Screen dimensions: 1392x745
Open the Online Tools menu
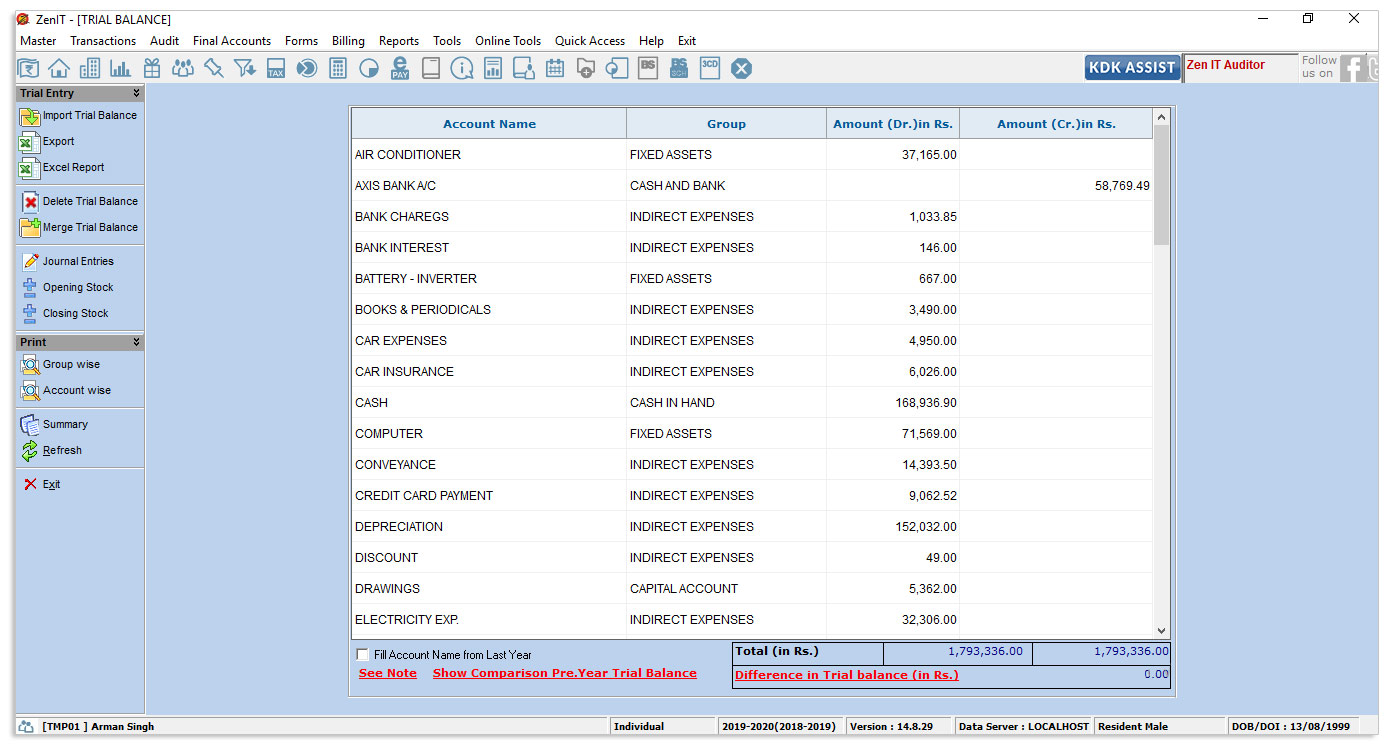(x=507, y=41)
